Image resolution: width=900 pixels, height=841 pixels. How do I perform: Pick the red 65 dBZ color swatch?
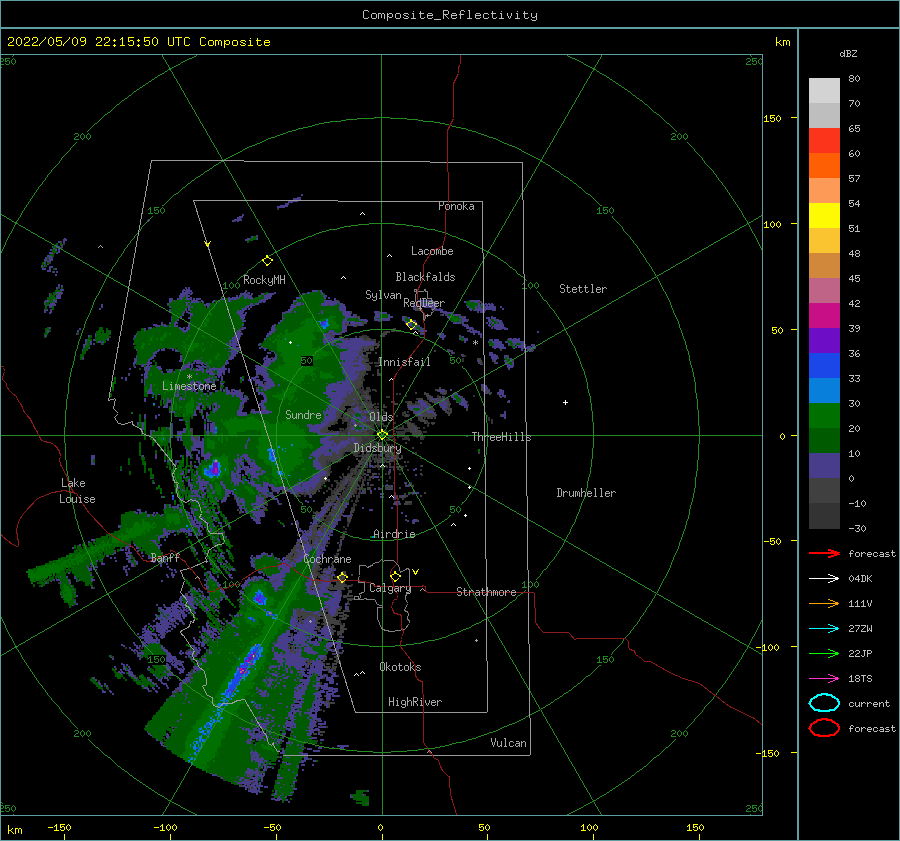coord(824,140)
